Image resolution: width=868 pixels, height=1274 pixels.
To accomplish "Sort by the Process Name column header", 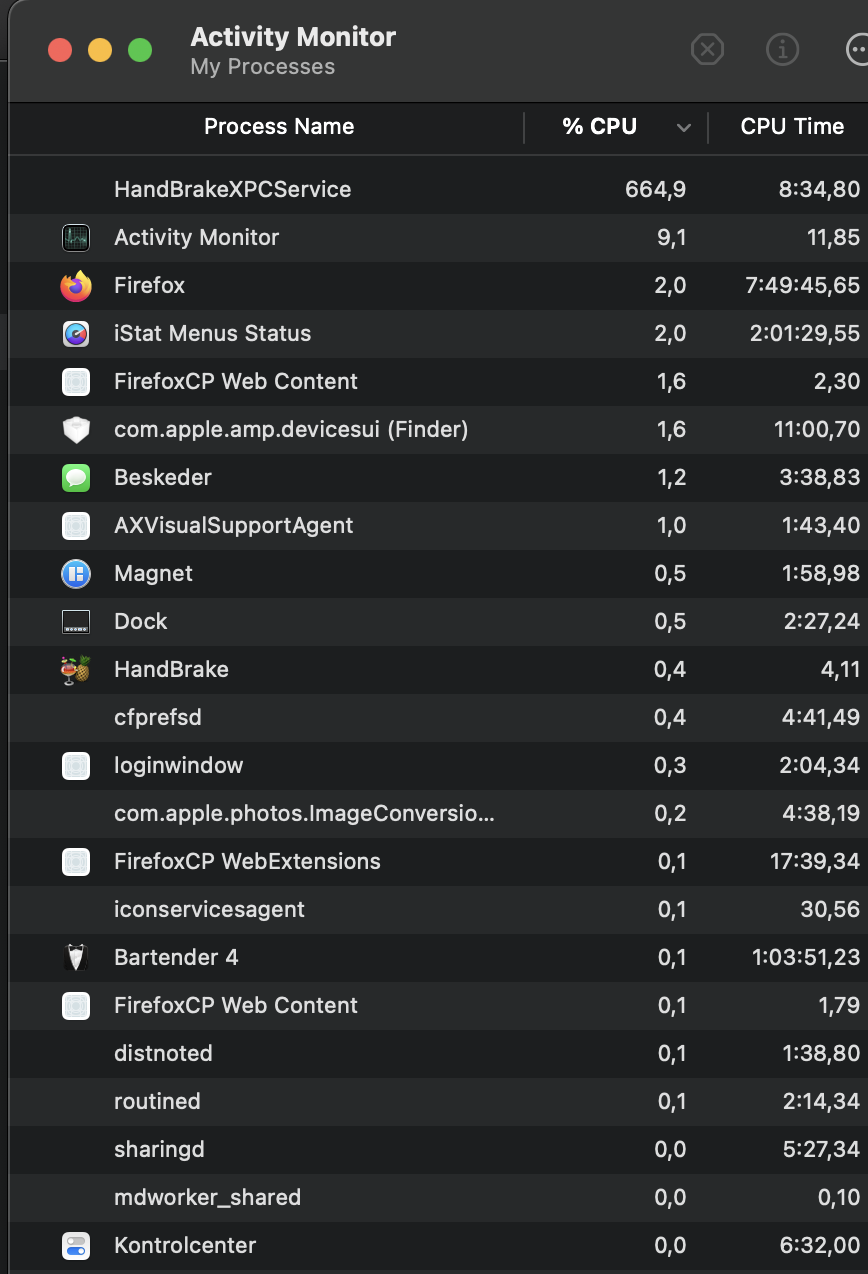I will [279, 127].
